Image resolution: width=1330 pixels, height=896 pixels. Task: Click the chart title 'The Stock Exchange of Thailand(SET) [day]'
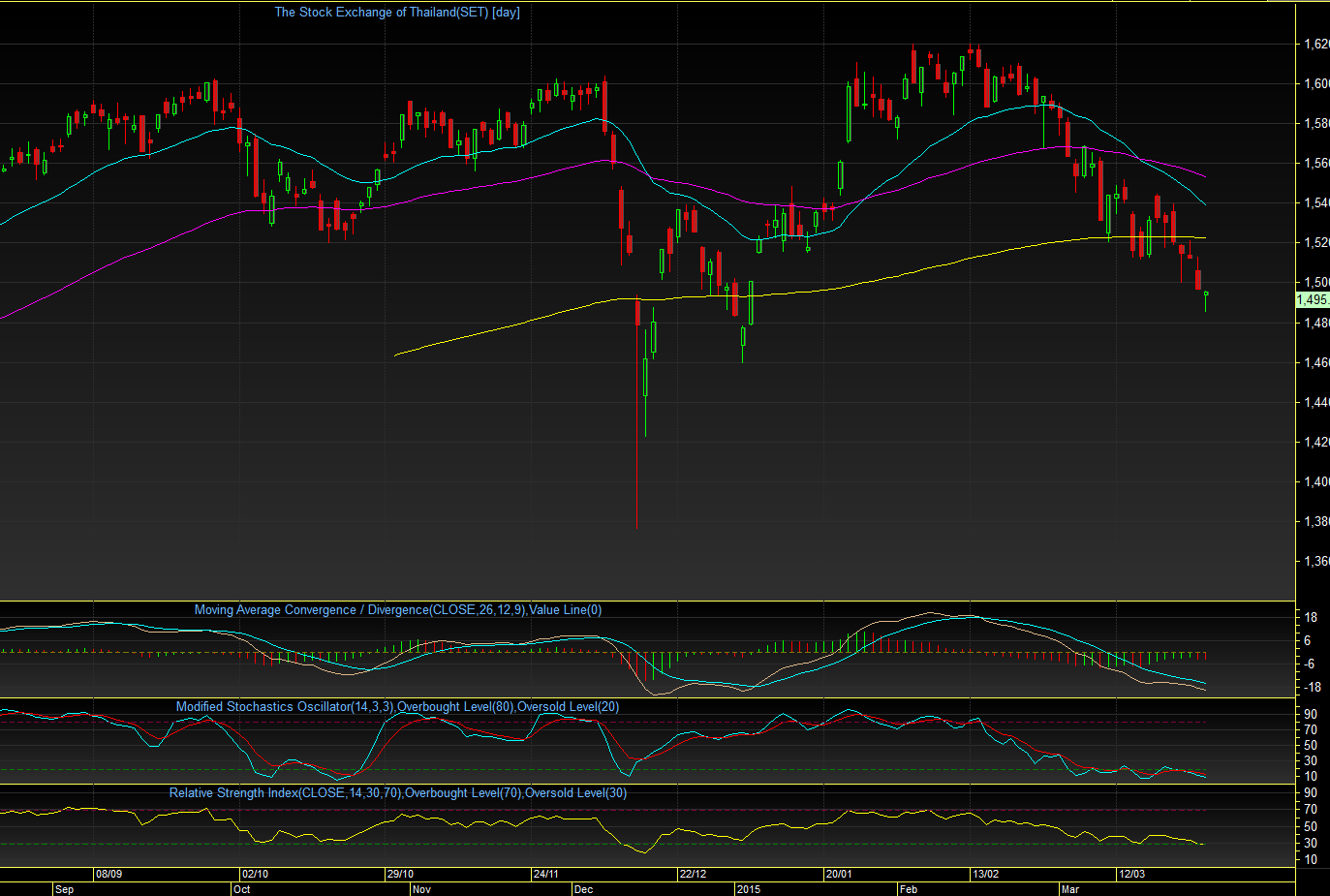click(x=397, y=13)
